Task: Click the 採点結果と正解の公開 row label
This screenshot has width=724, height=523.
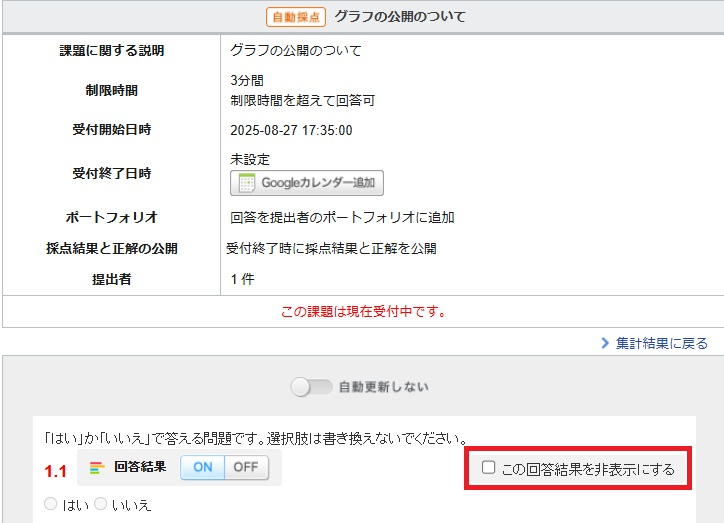Action: pyautogui.click(x=111, y=248)
